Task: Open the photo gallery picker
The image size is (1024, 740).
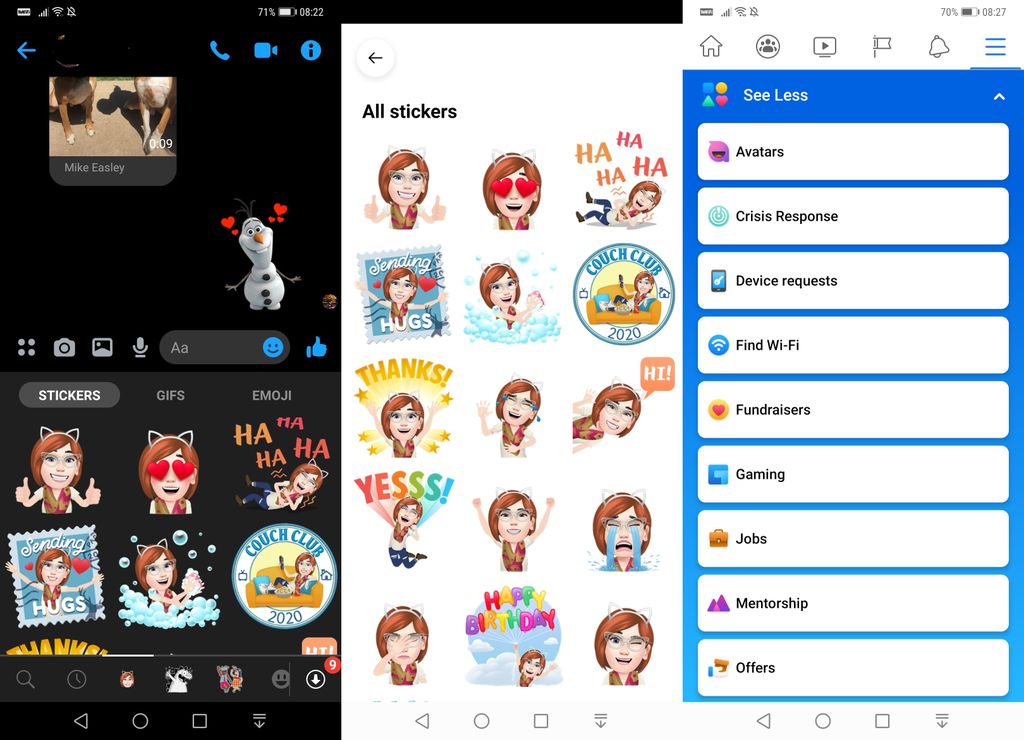Action: pyautogui.click(x=101, y=347)
